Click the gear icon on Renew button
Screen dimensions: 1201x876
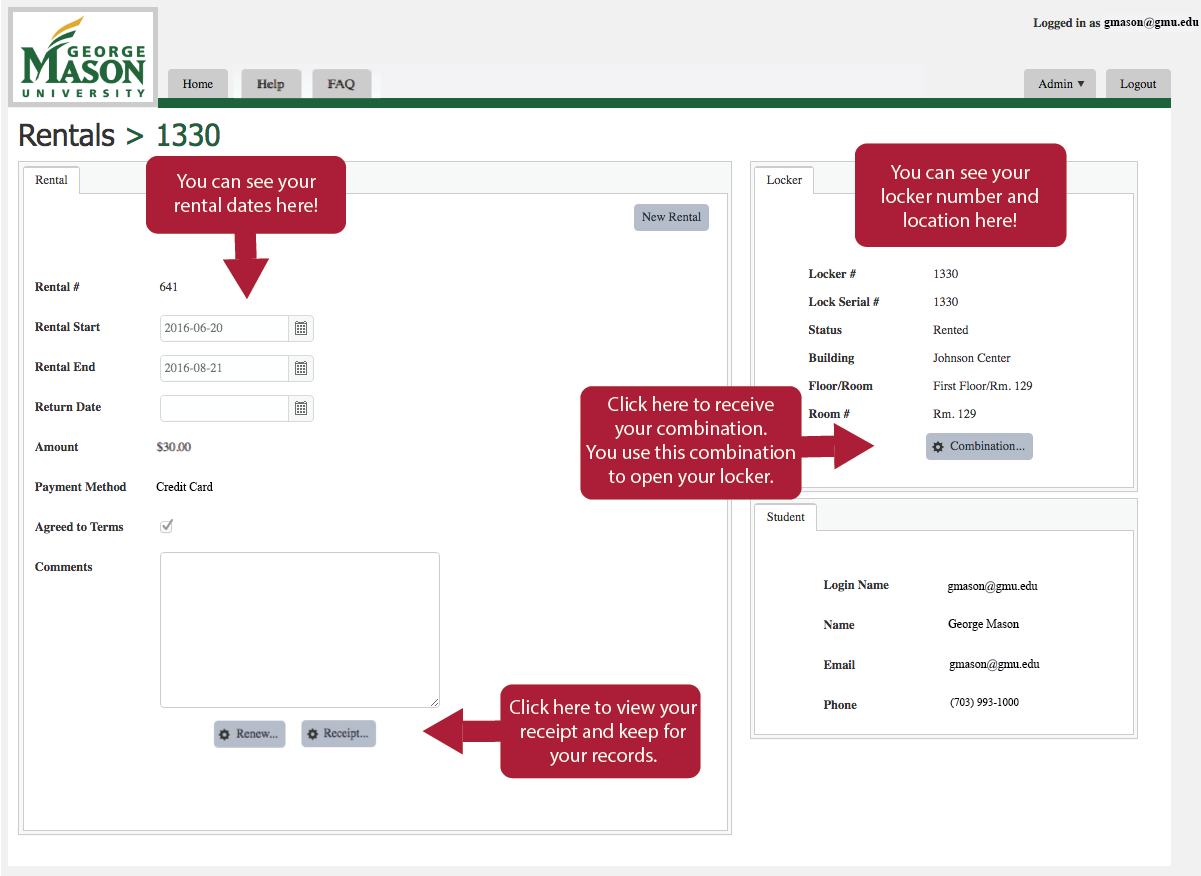225,734
